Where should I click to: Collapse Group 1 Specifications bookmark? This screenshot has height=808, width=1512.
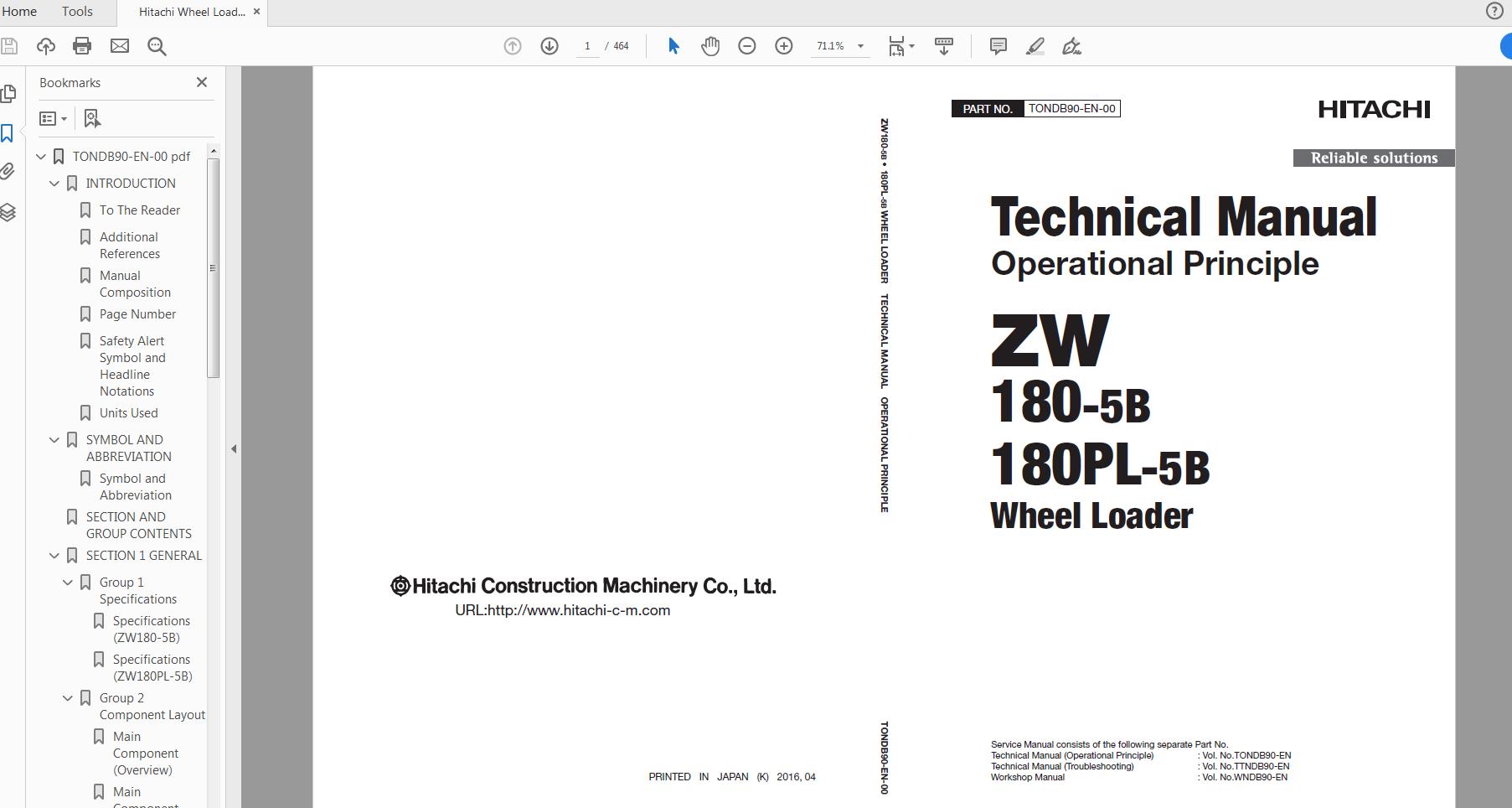(x=68, y=583)
